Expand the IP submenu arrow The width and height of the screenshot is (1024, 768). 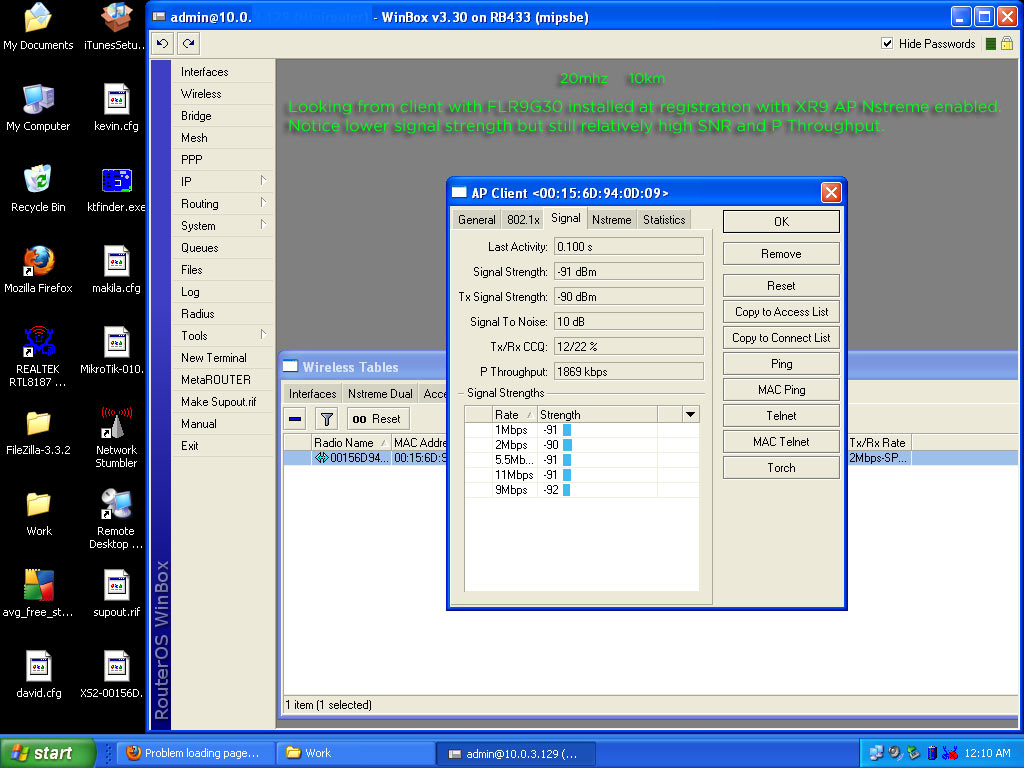click(x=263, y=181)
